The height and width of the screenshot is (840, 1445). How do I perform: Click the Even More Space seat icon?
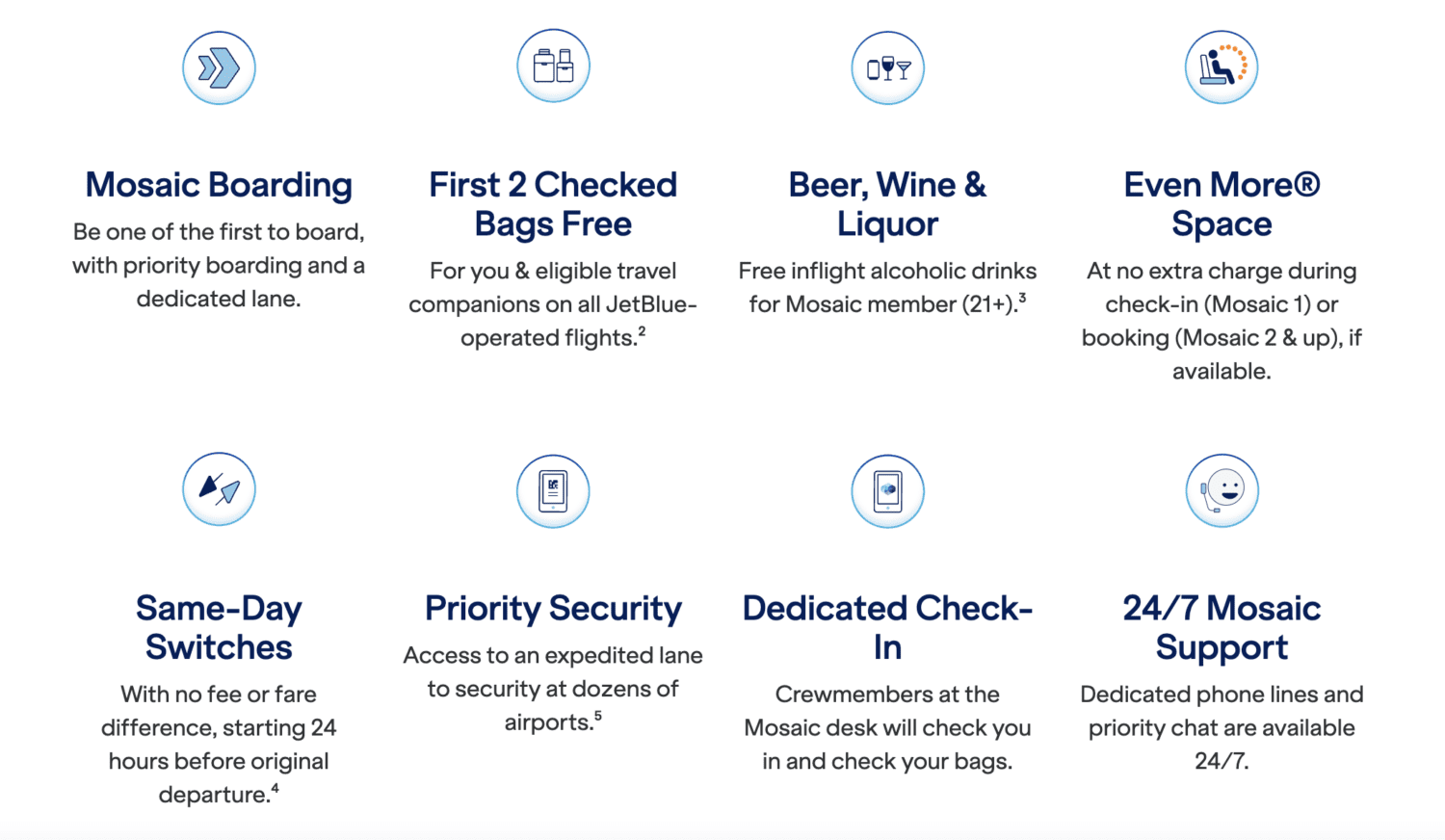(x=1222, y=66)
